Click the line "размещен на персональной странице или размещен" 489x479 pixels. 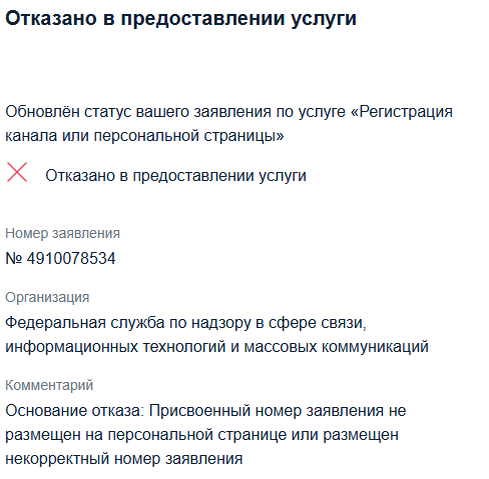[202, 435]
